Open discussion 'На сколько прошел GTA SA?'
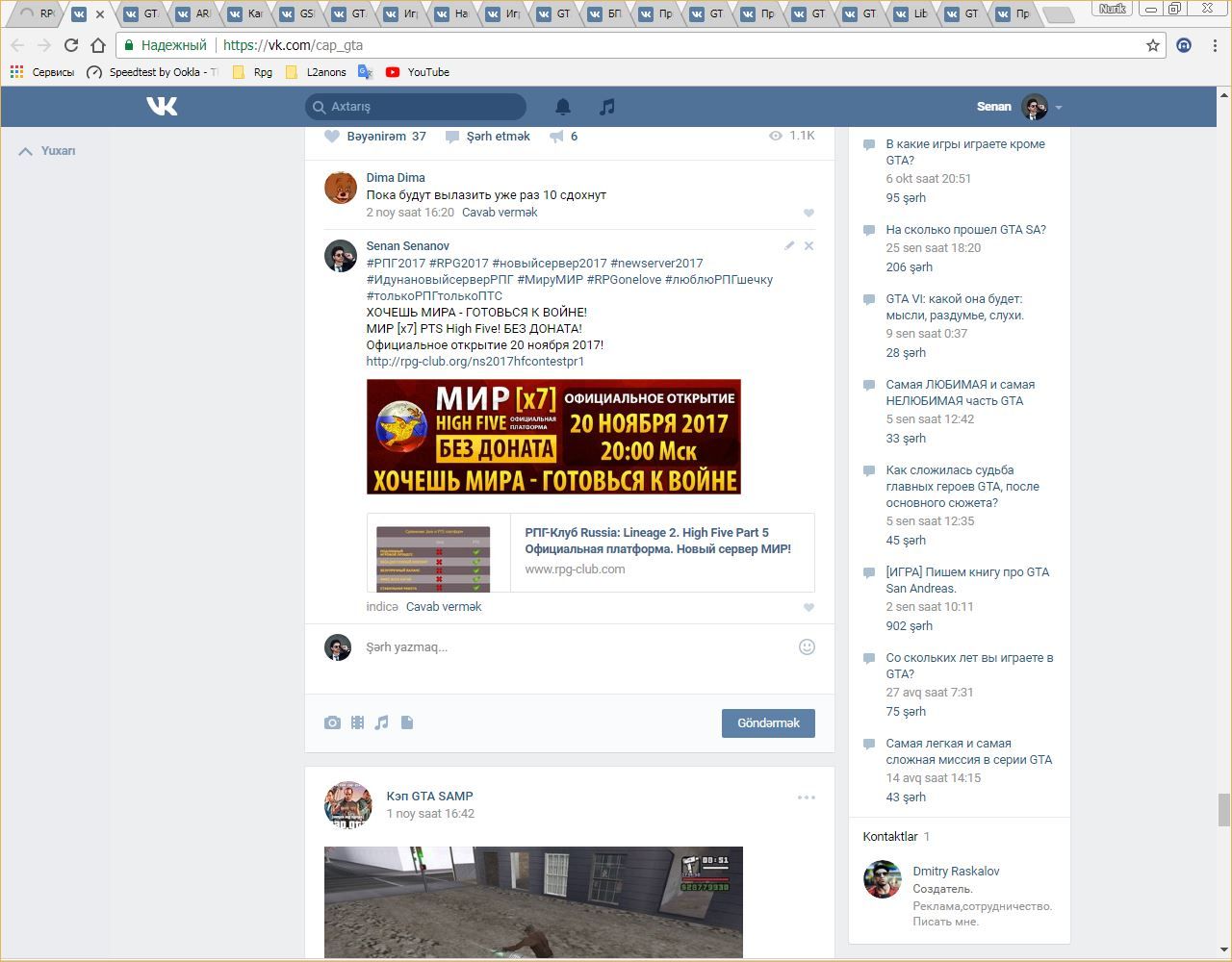The height and width of the screenshot is (962, 1232). [x=965, y=230]
